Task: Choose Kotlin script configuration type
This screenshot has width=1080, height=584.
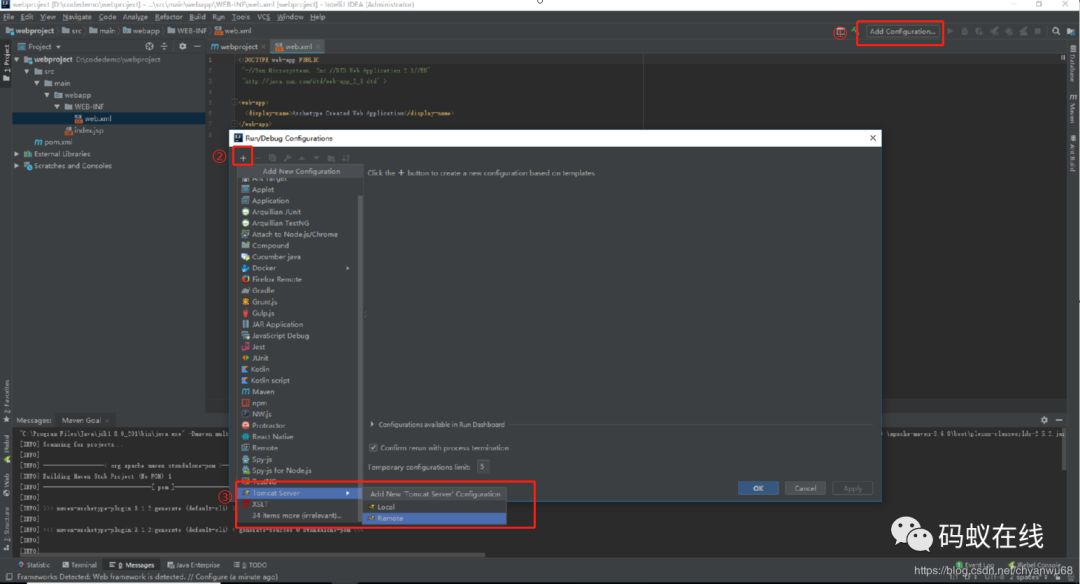Action: click(270, 380)
